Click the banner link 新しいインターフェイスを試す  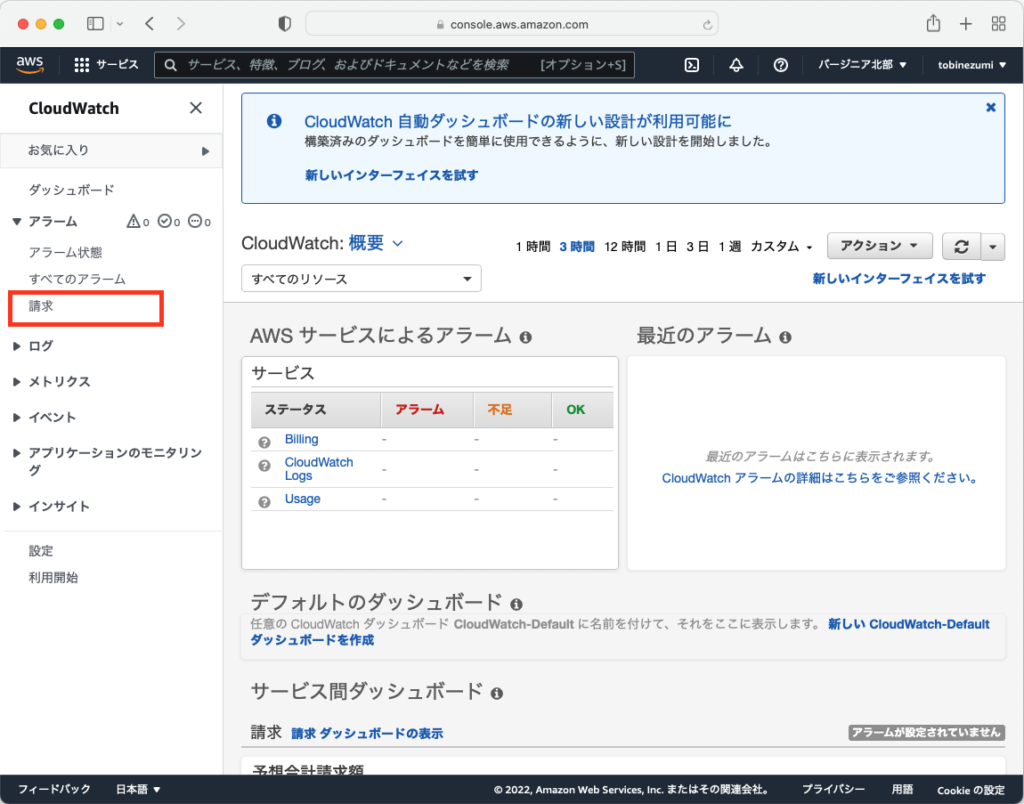tap(391, 175)
